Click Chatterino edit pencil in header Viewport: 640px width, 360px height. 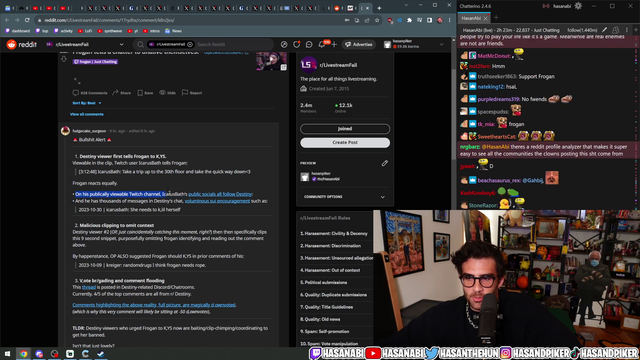pyautogui.click(x=604, y=30)
